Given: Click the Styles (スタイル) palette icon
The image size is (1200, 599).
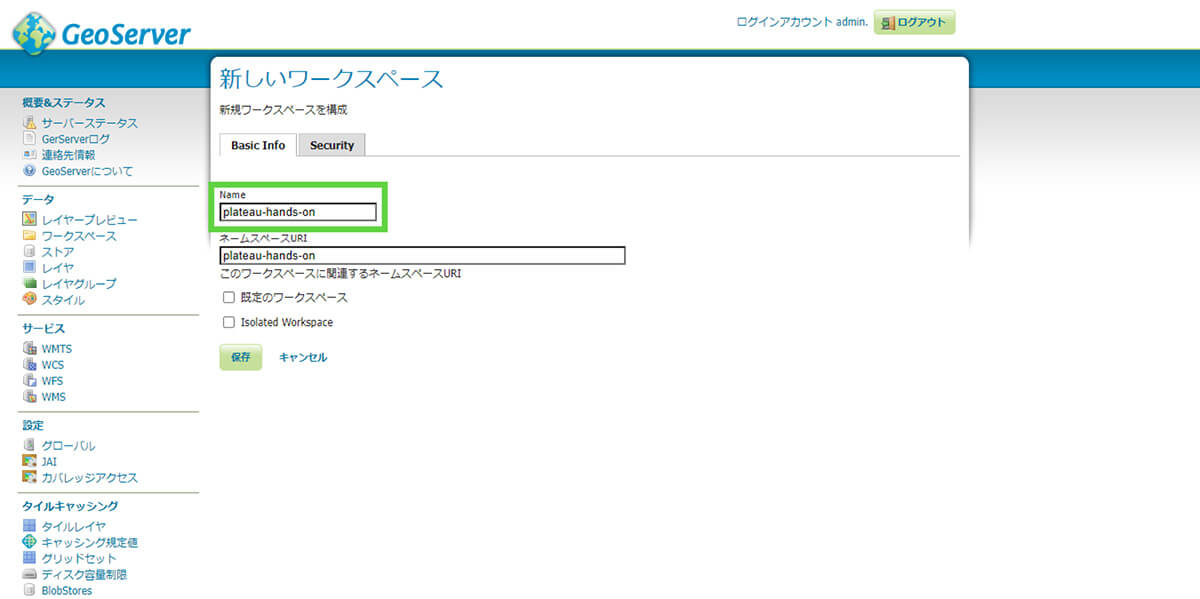Looking at the screenshot, I should 30,300.
